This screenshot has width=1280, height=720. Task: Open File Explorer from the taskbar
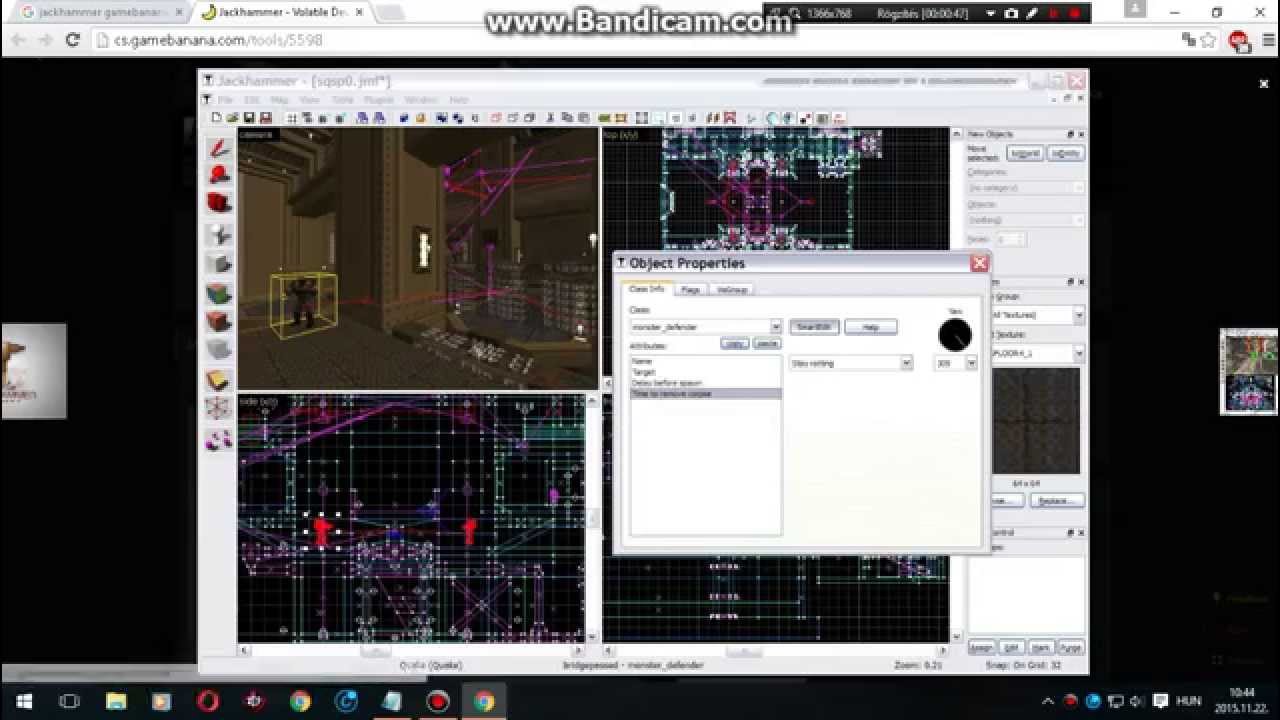tap(115, 701)
